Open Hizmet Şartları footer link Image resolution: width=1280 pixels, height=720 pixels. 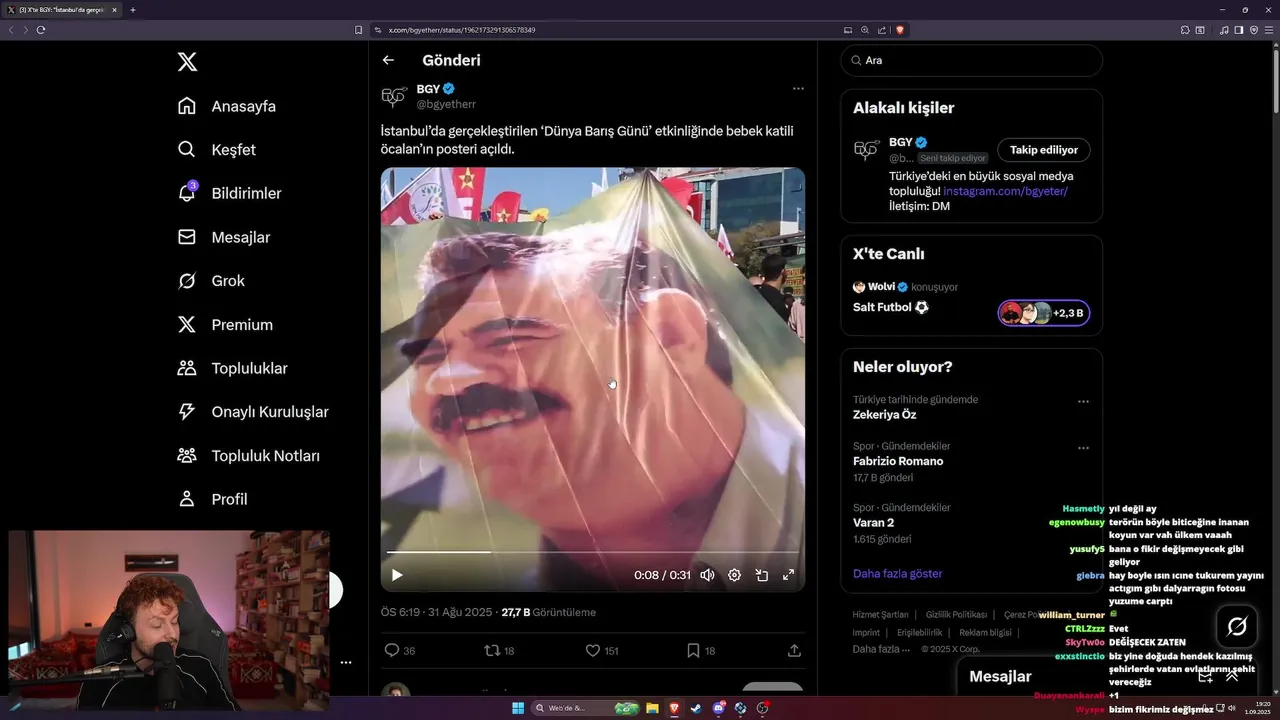click(880, 615)
